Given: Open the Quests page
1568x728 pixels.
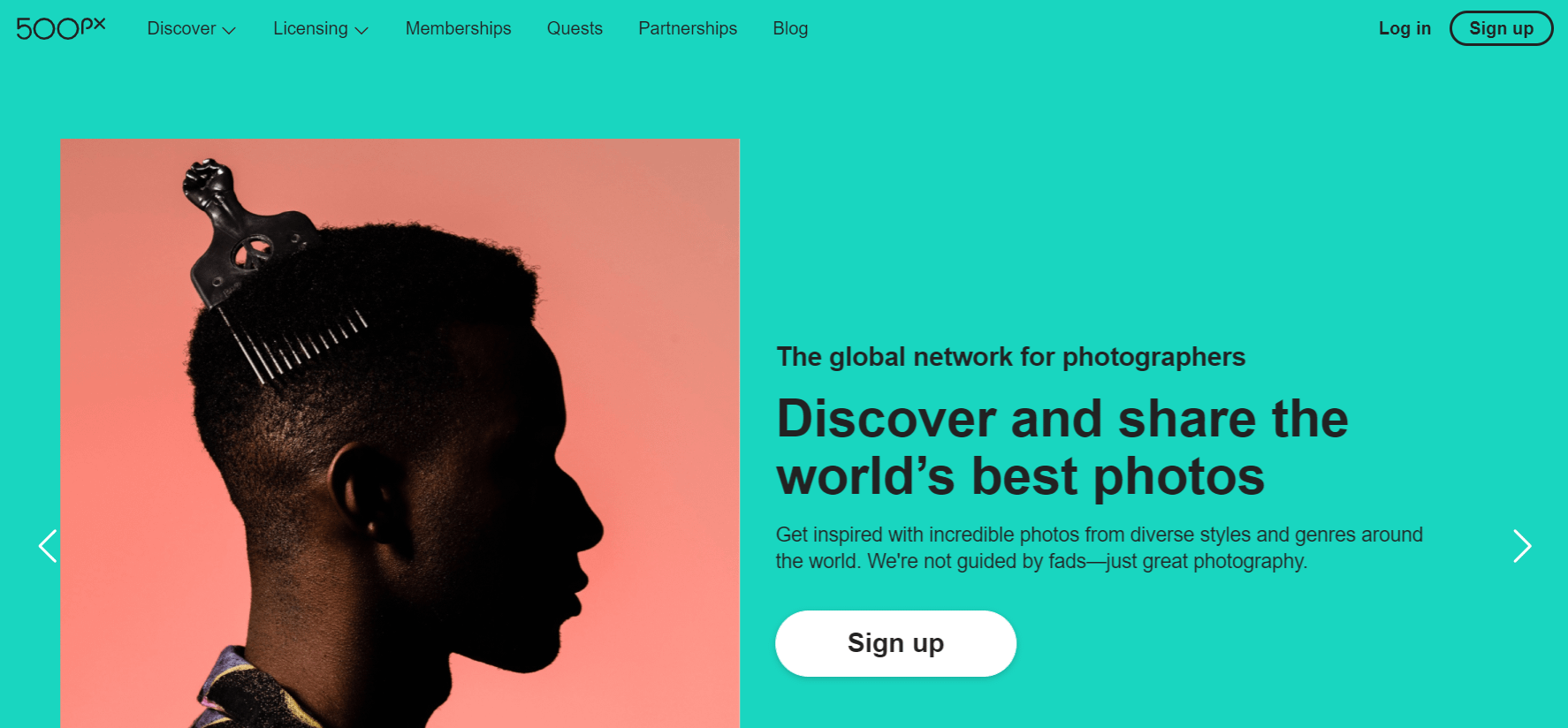Looking at the screenshot, I should (x=574, y=28).
